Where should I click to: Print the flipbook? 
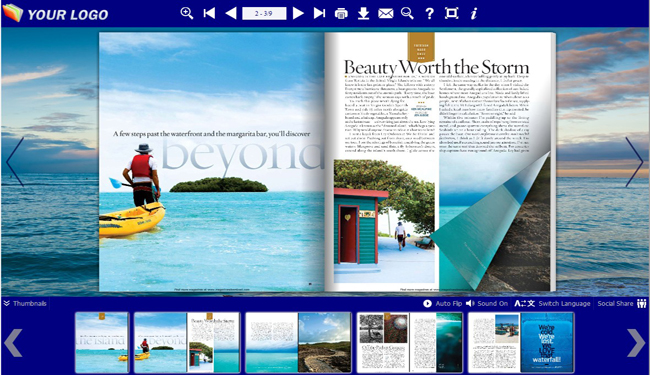point(341,14)
